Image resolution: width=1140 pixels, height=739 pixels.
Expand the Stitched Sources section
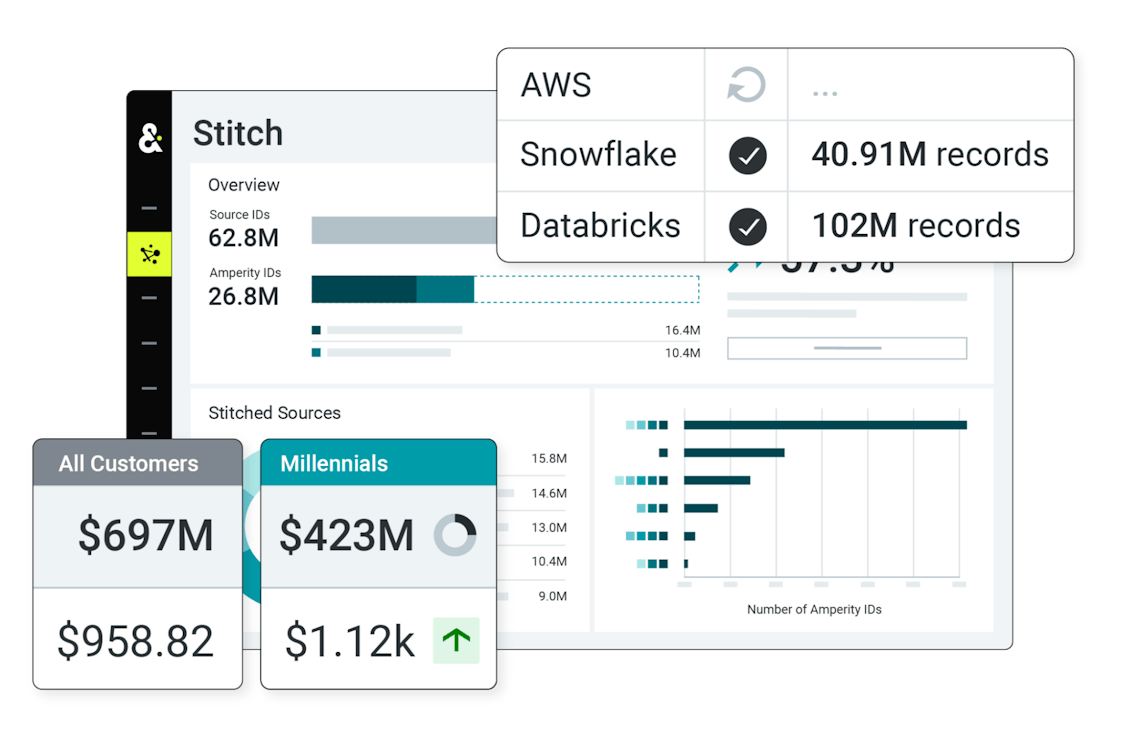(274, 413)
